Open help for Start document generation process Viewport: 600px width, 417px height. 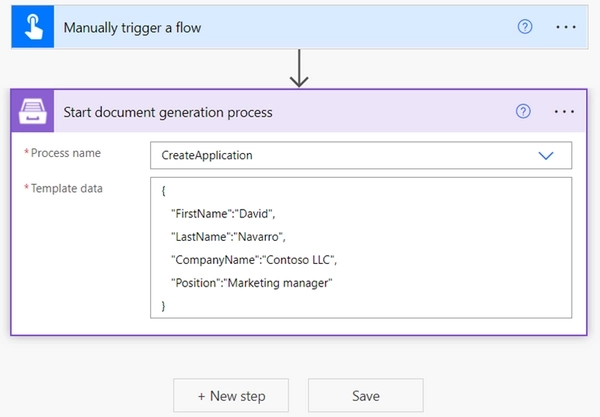pyautogui.click(x=522, y=112)
